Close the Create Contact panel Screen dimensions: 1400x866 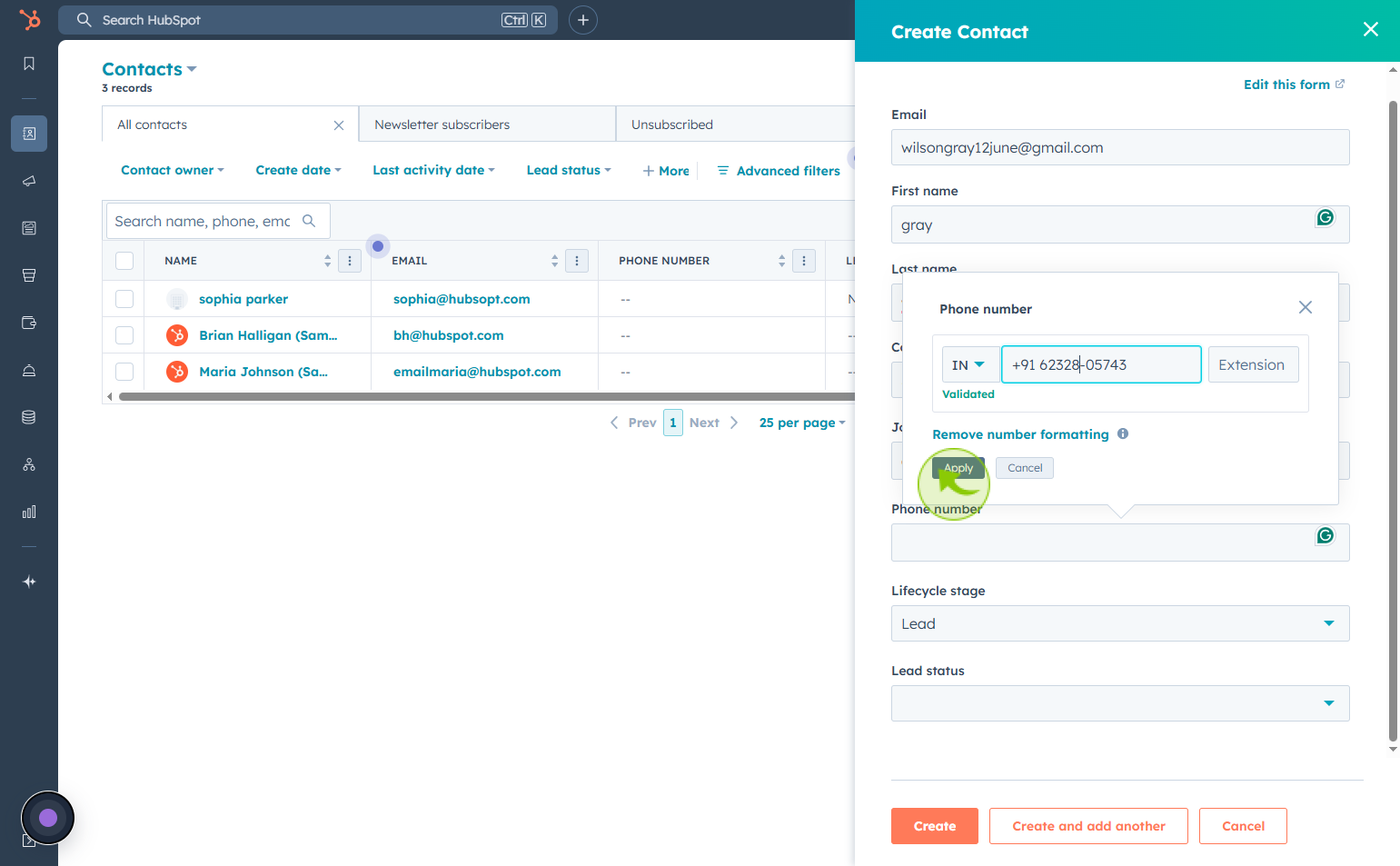[x=1371, y=29]
